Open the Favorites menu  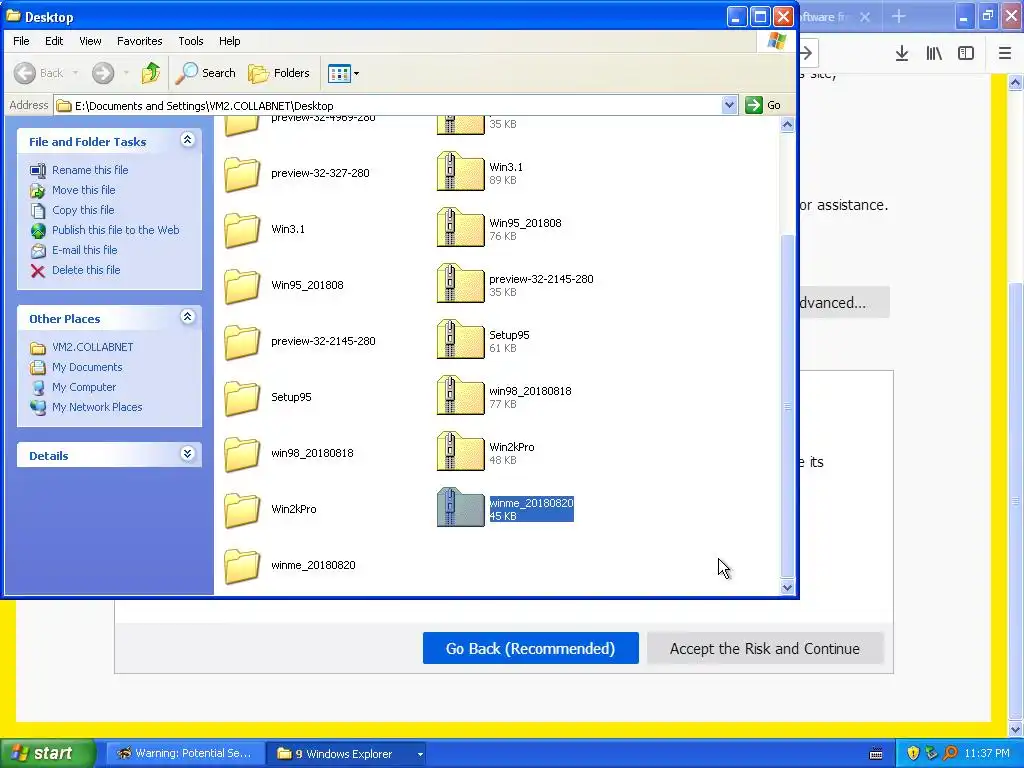click(140, 41)
